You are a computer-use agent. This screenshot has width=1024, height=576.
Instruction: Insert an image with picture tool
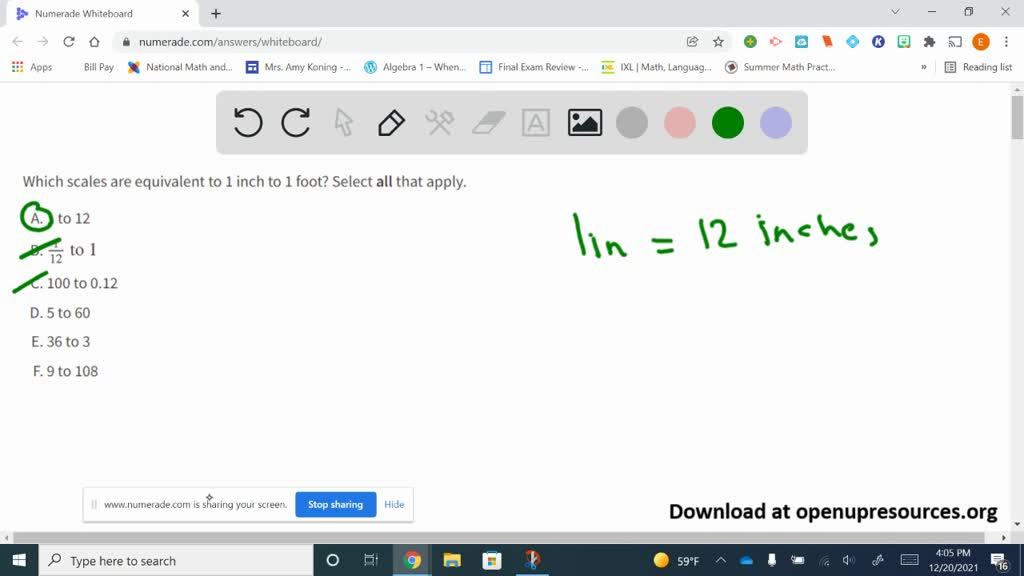click(x=584, y=123)
